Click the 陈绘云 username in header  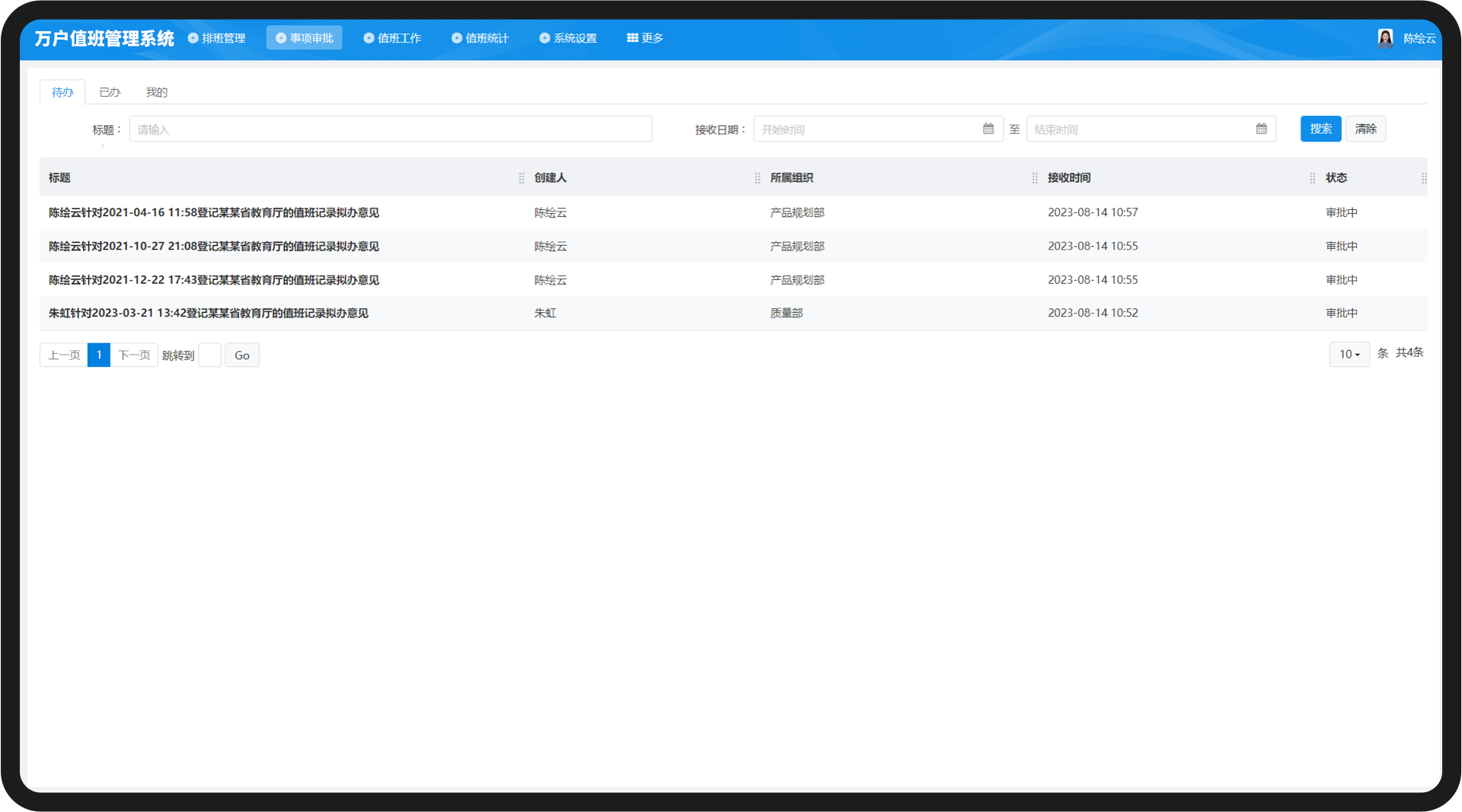1419,38
